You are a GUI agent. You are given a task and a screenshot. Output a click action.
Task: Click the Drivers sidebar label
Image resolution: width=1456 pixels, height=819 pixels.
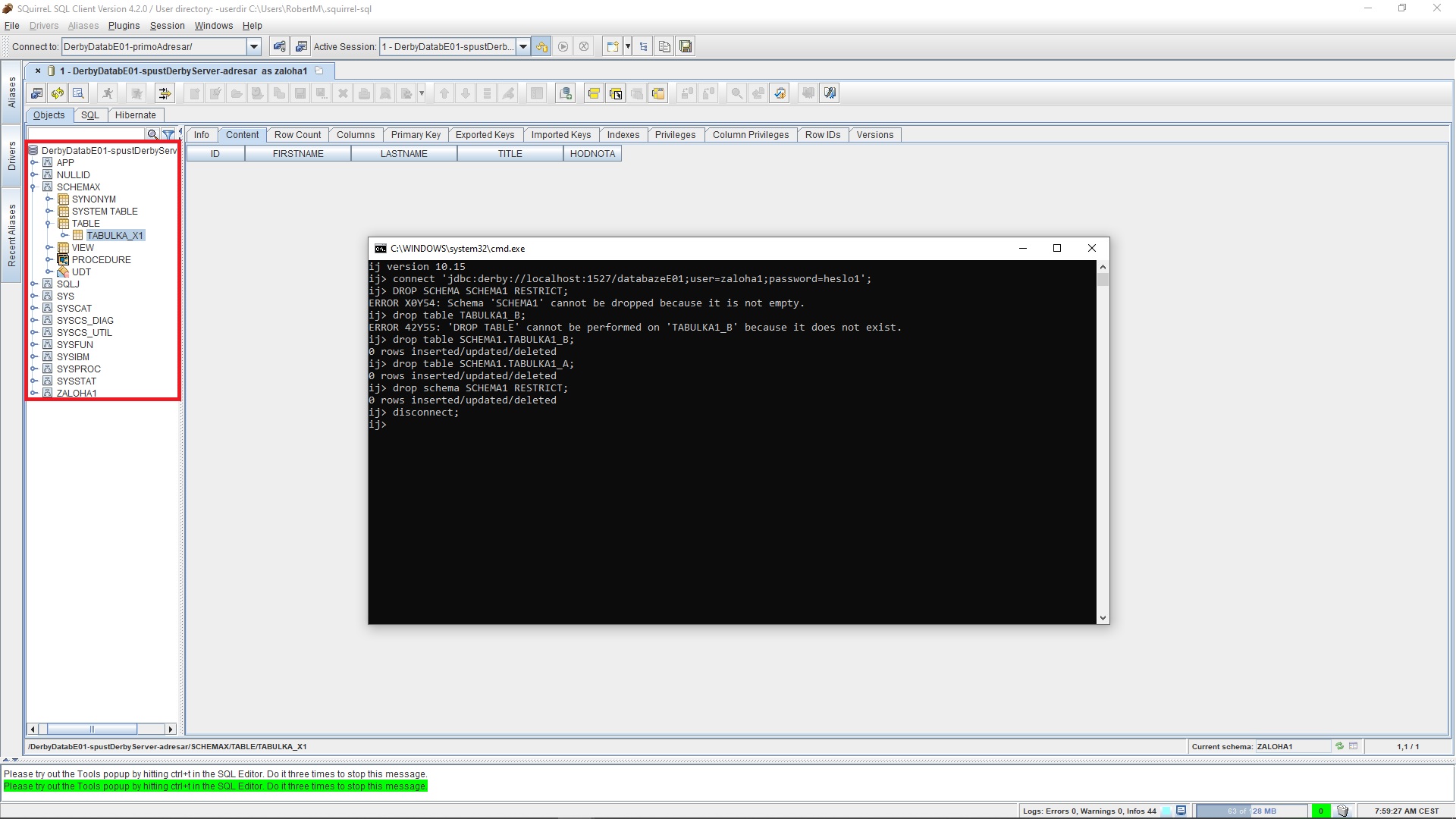(x=11, y=152)
